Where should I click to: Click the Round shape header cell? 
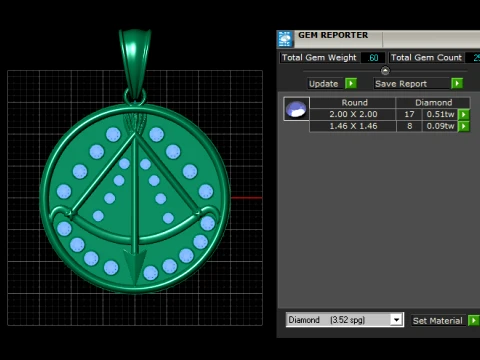click(x=354, y=102)
